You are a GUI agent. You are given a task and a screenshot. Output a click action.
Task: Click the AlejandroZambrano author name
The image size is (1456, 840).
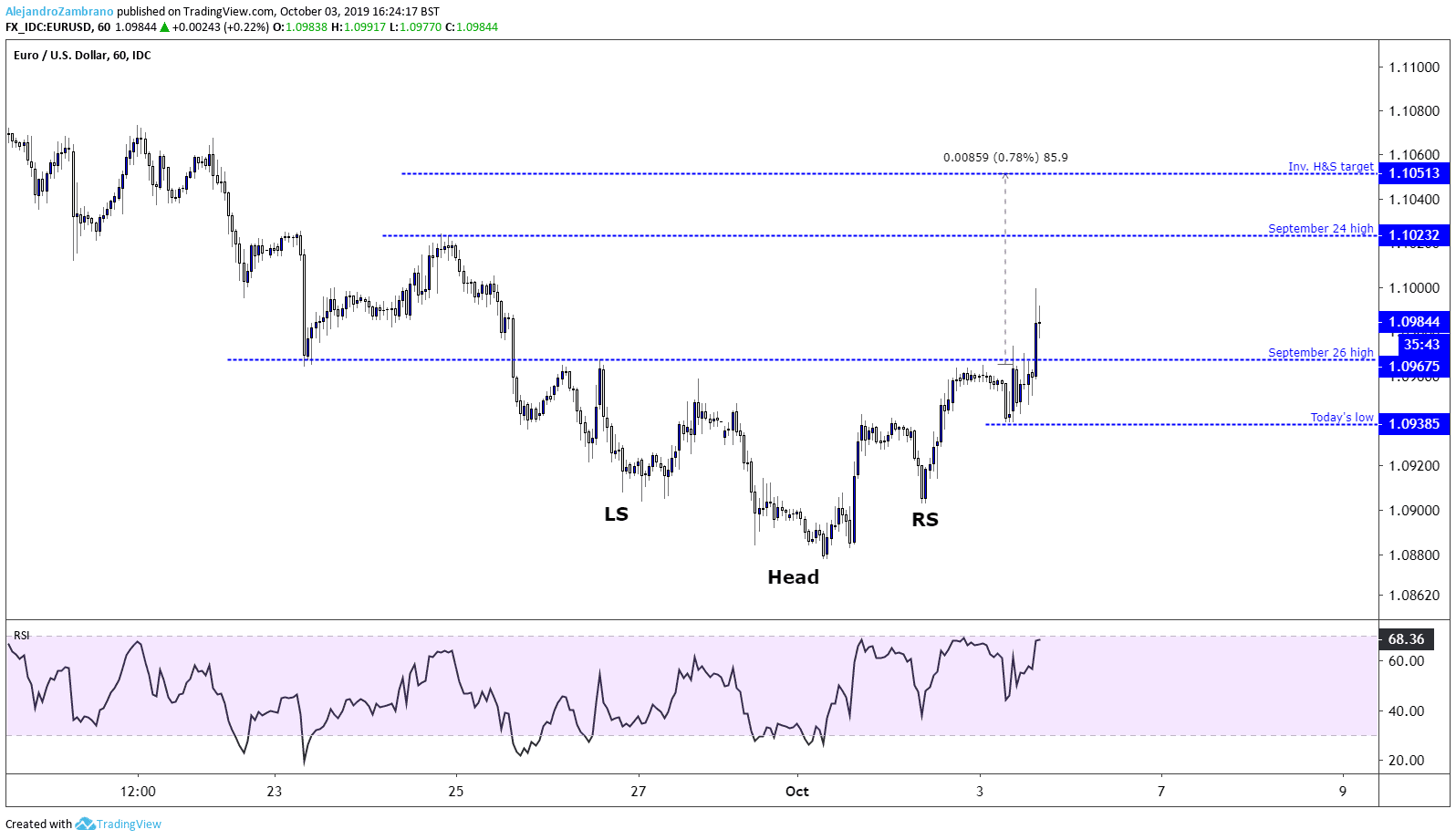click(59, 12)
